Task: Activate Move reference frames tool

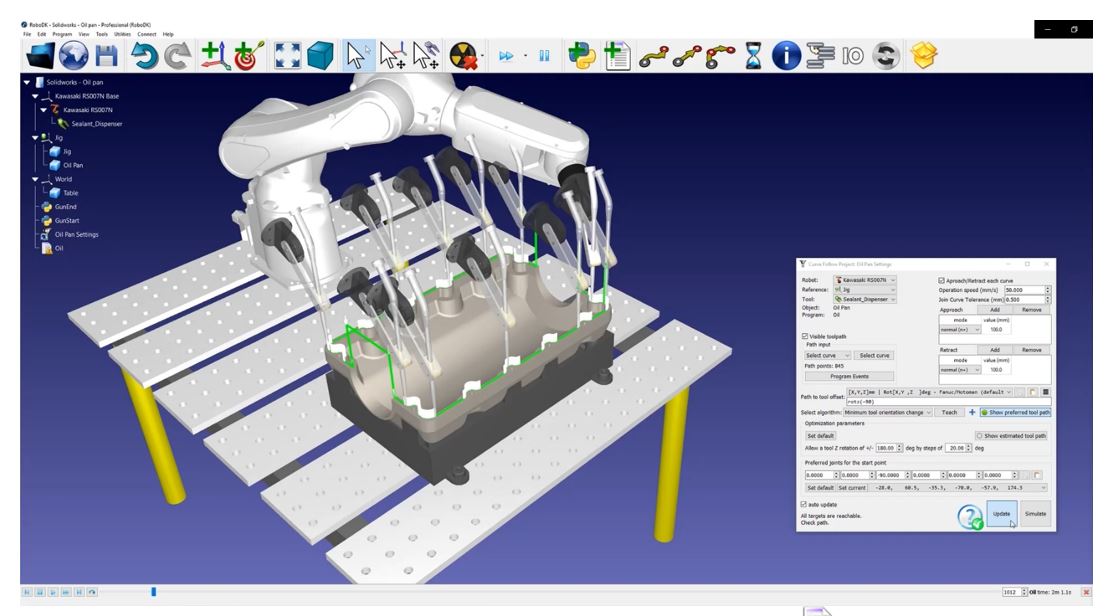Action: pos(392,55)
